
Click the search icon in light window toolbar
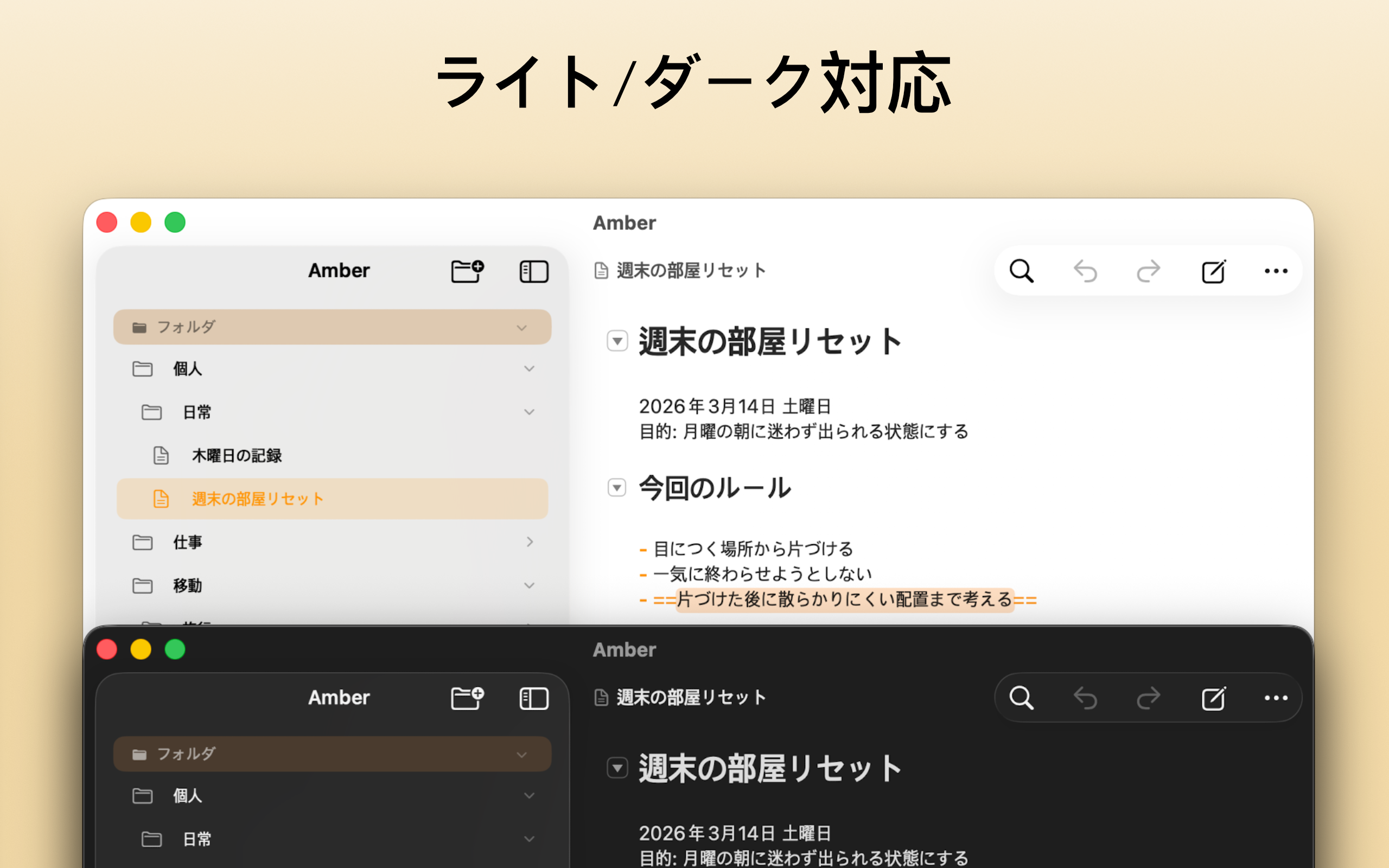tap(1021, 271)
